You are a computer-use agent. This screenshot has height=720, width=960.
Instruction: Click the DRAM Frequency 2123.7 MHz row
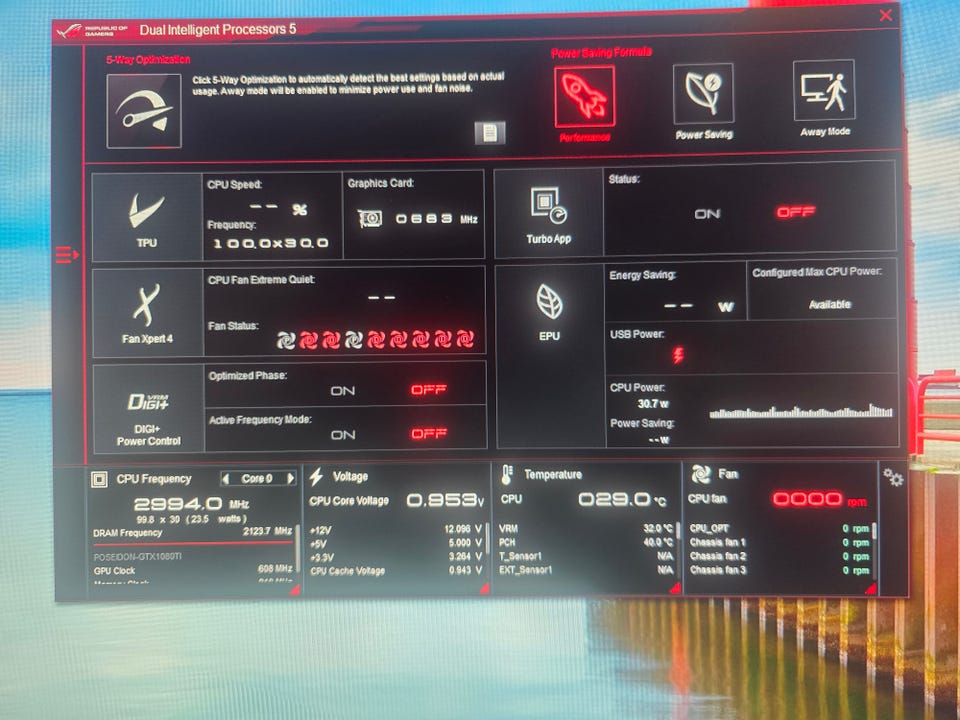[x=192, y=532]
